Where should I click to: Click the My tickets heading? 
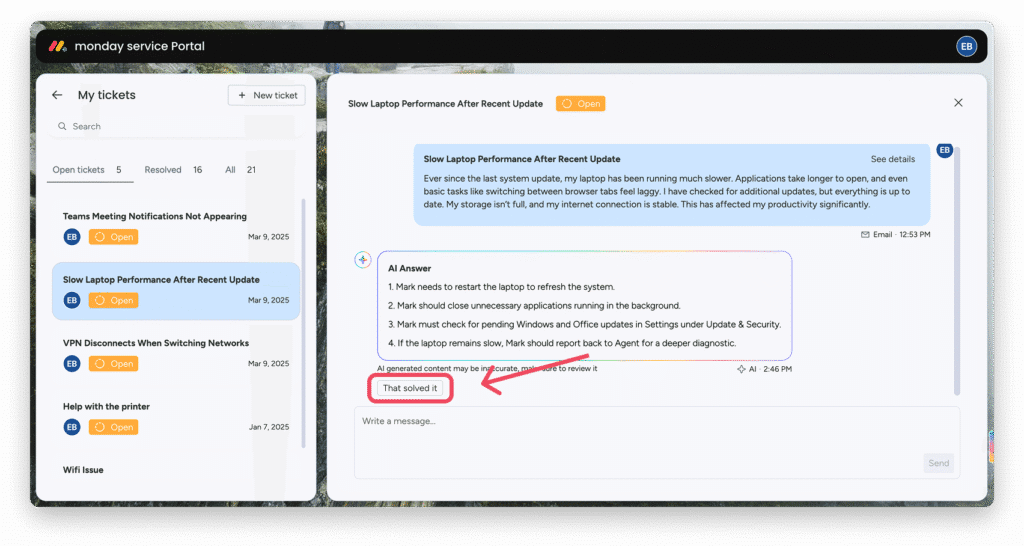106,95
